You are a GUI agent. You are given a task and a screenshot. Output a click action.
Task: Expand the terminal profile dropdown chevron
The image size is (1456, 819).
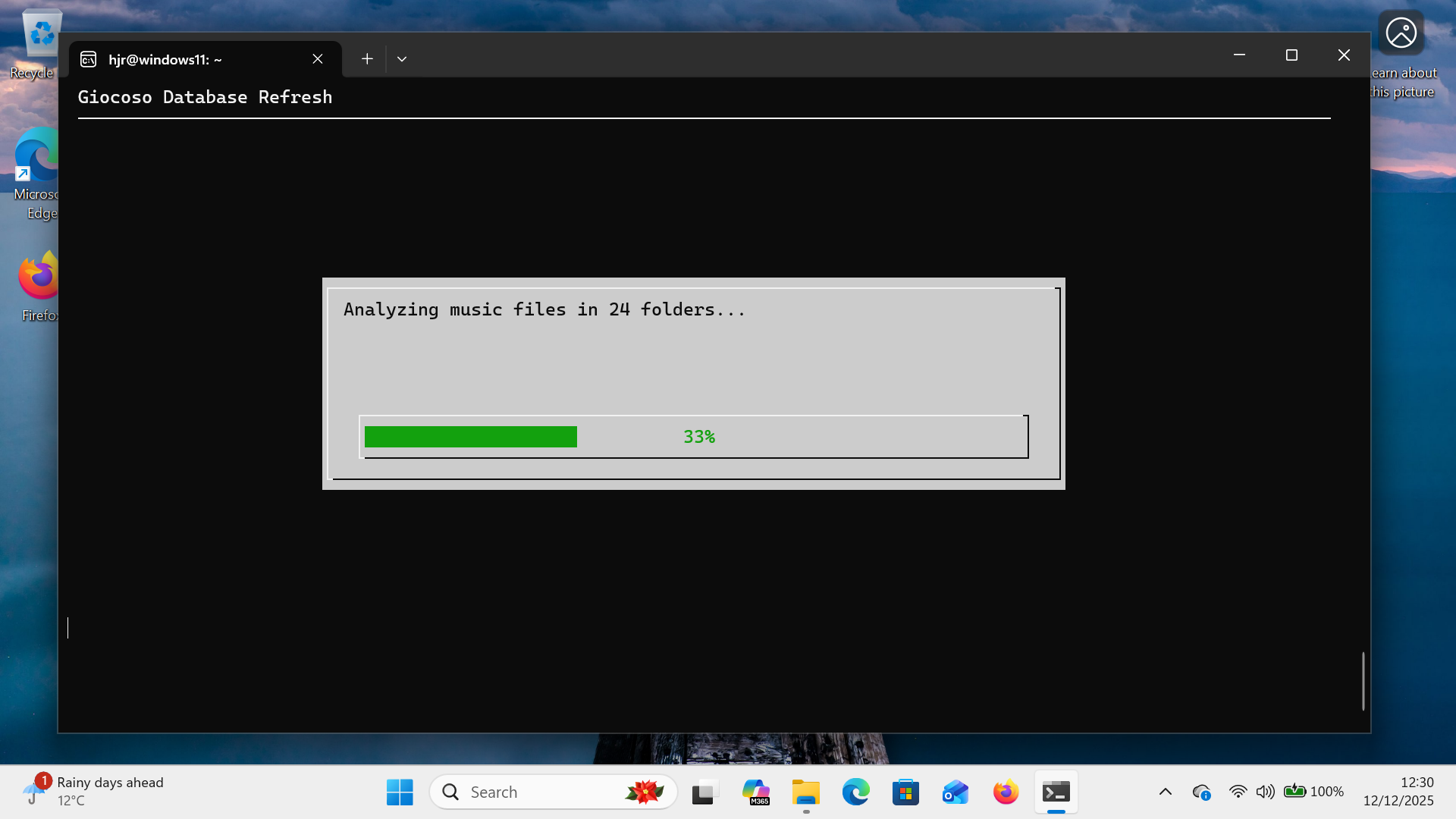coord(402,59)
